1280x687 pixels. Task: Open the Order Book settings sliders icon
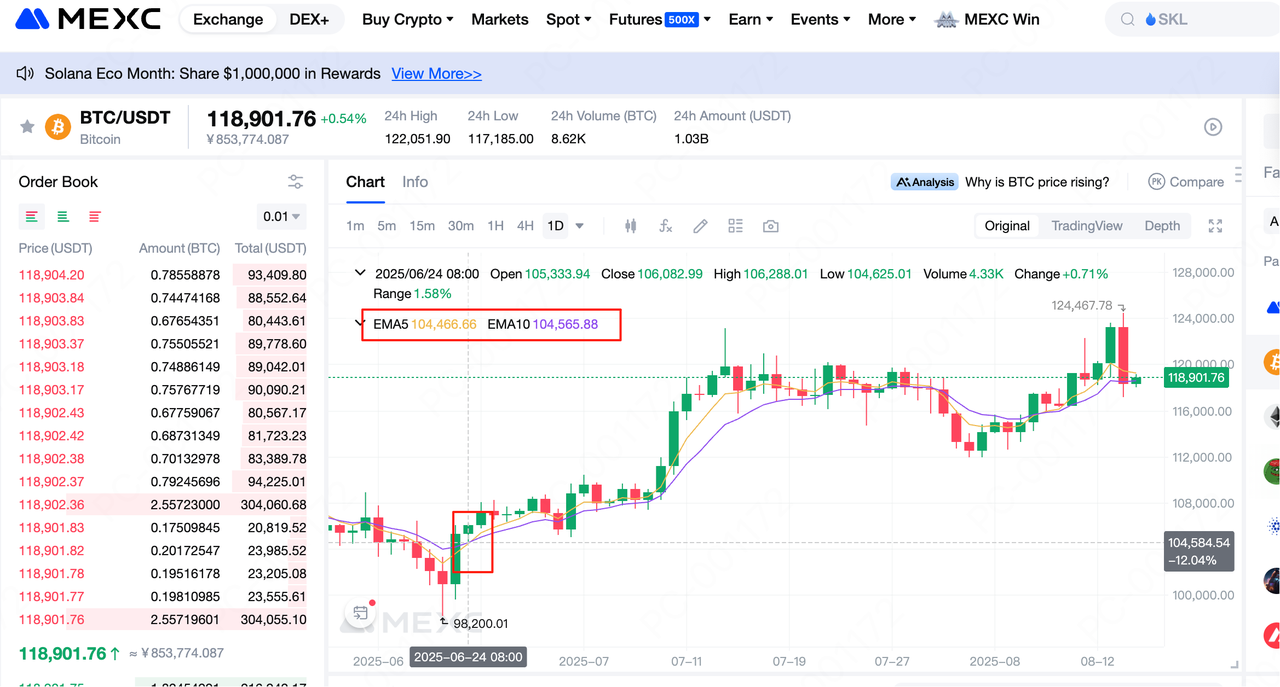[295, 182]
